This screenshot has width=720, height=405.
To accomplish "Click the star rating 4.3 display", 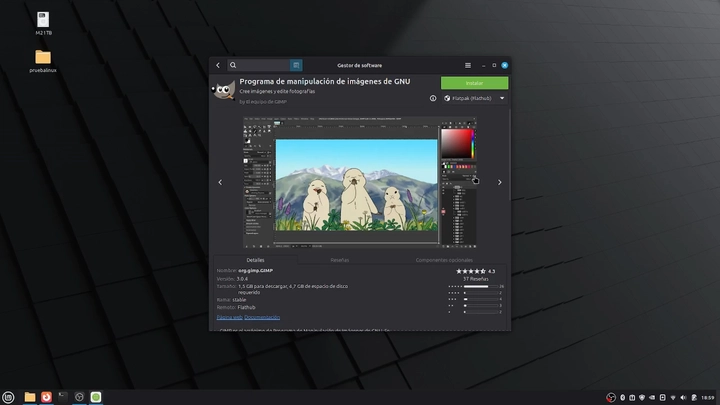I will [x=475, y=271].
